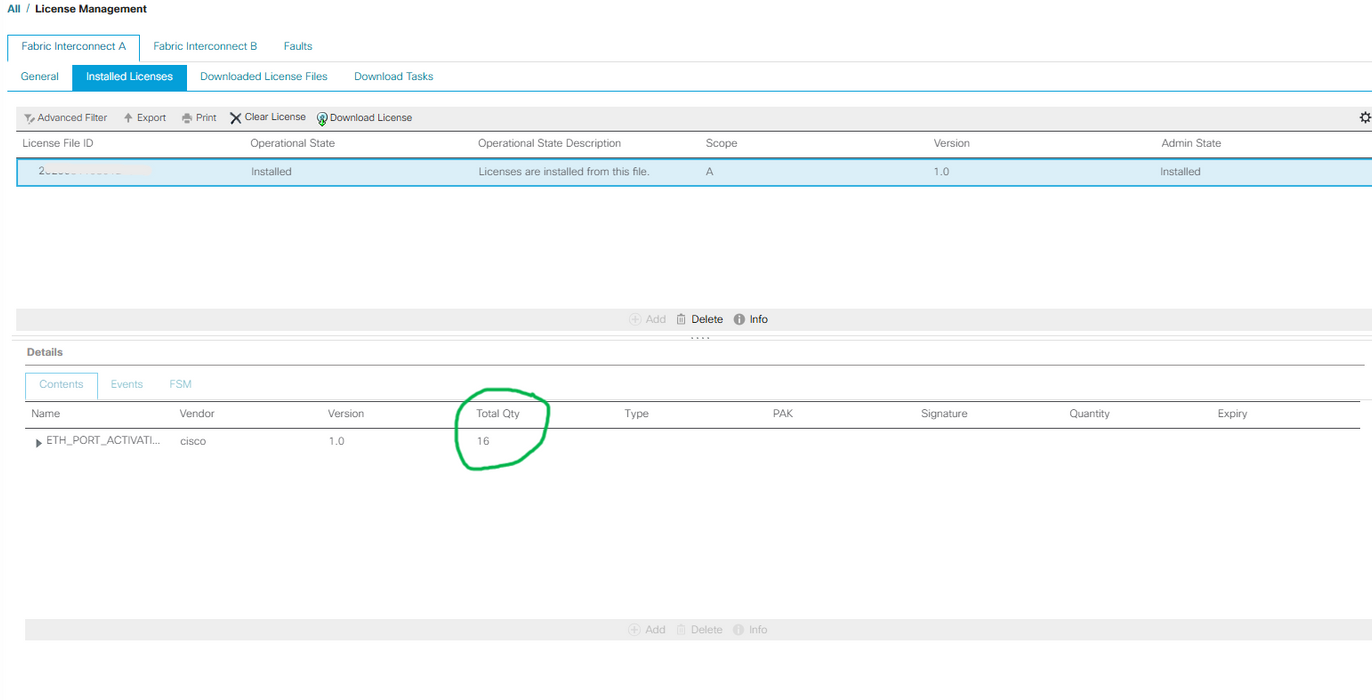
Task: Click the Expiry column header
Action: point(1232,414)
